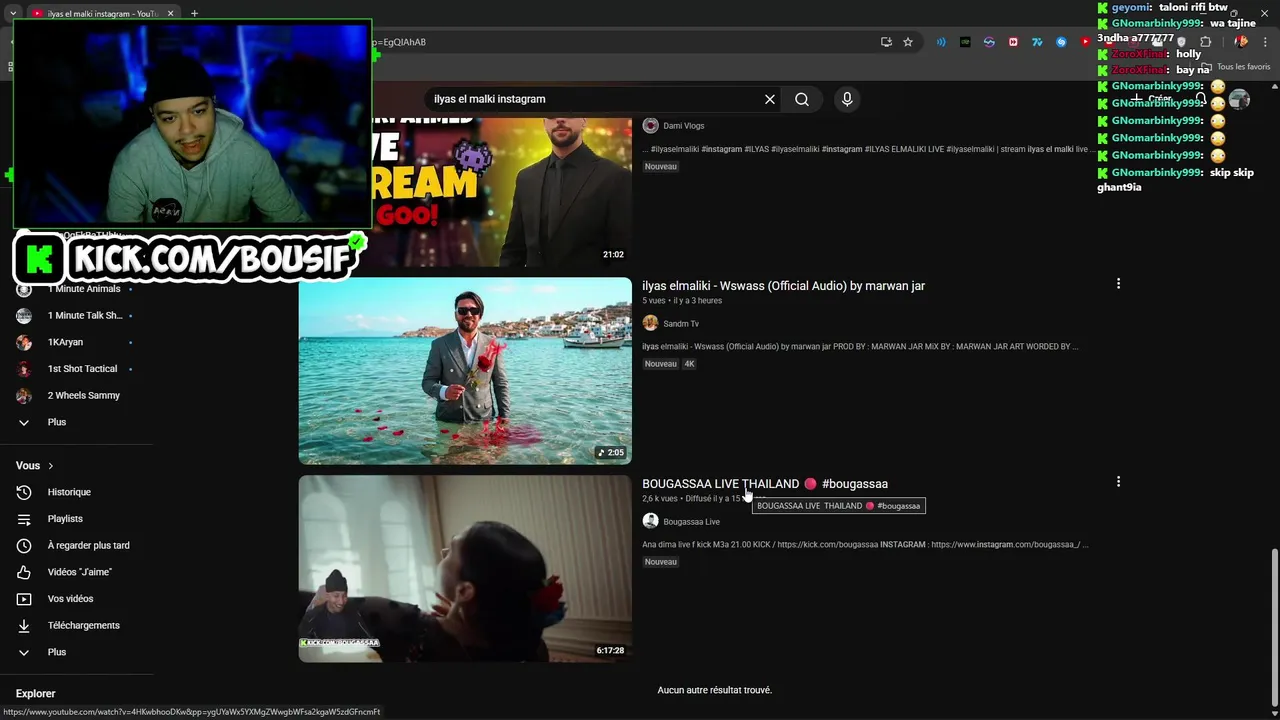Image resolution: width=1280 pixels, height=720 pixels.
Task: Start voice search with the microphone icon
Action: (x=847, y=99)
